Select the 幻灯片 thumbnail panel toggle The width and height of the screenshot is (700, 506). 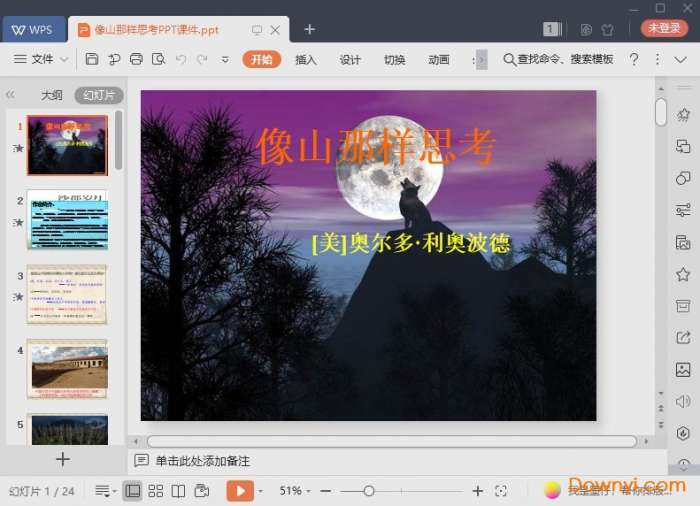pyautogui.click(x=99, y=96)
